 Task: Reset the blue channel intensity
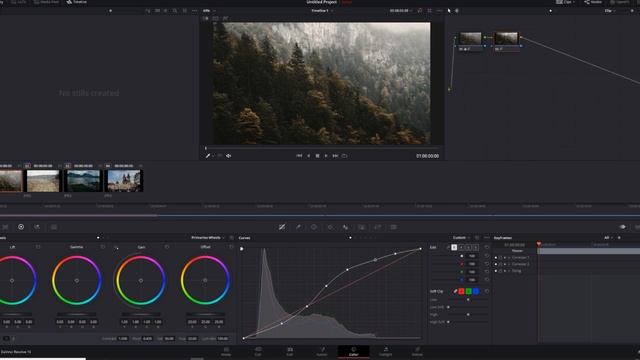tap(487, 280)
